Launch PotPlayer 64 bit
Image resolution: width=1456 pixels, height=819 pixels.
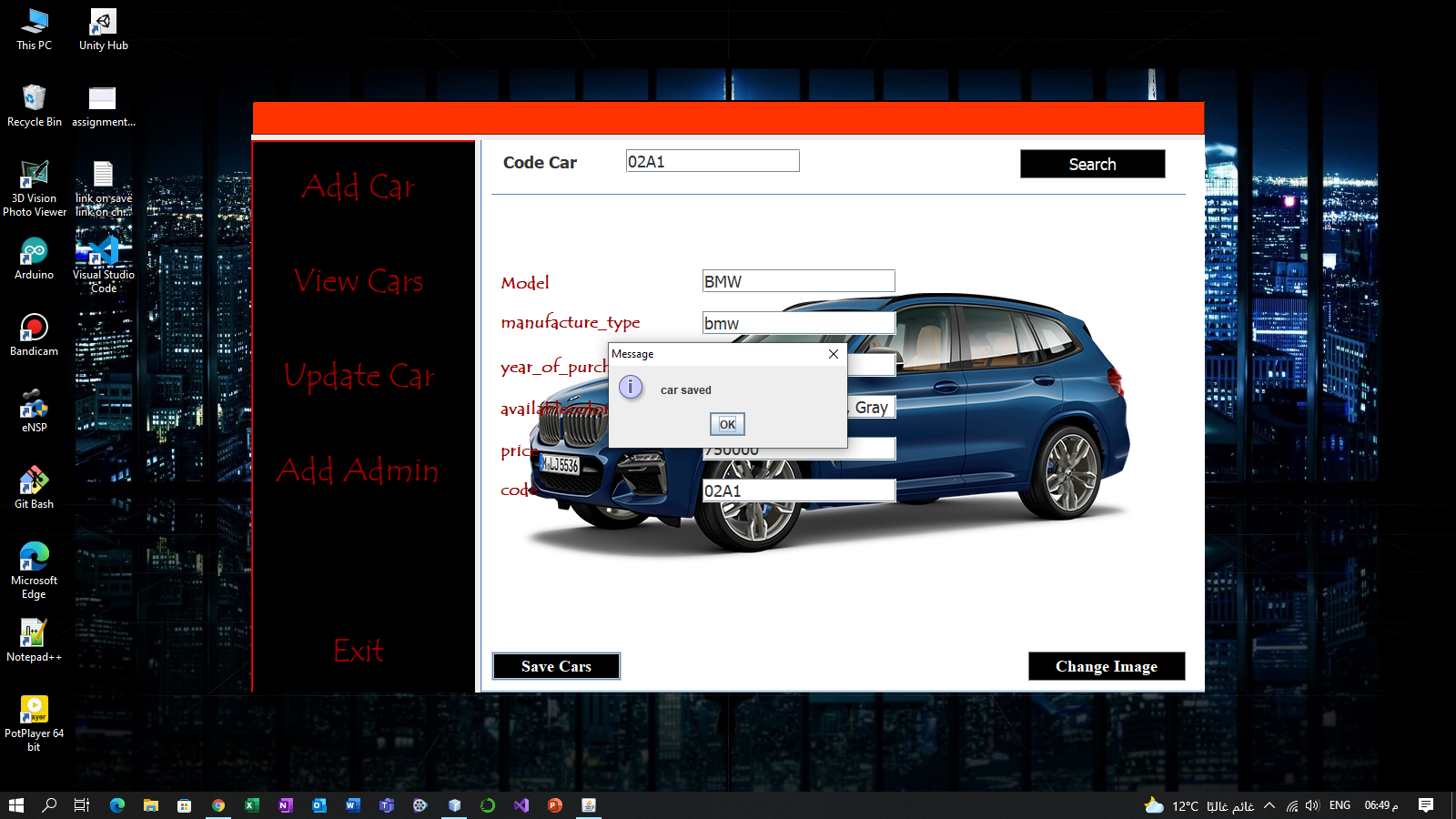(34, 708)
